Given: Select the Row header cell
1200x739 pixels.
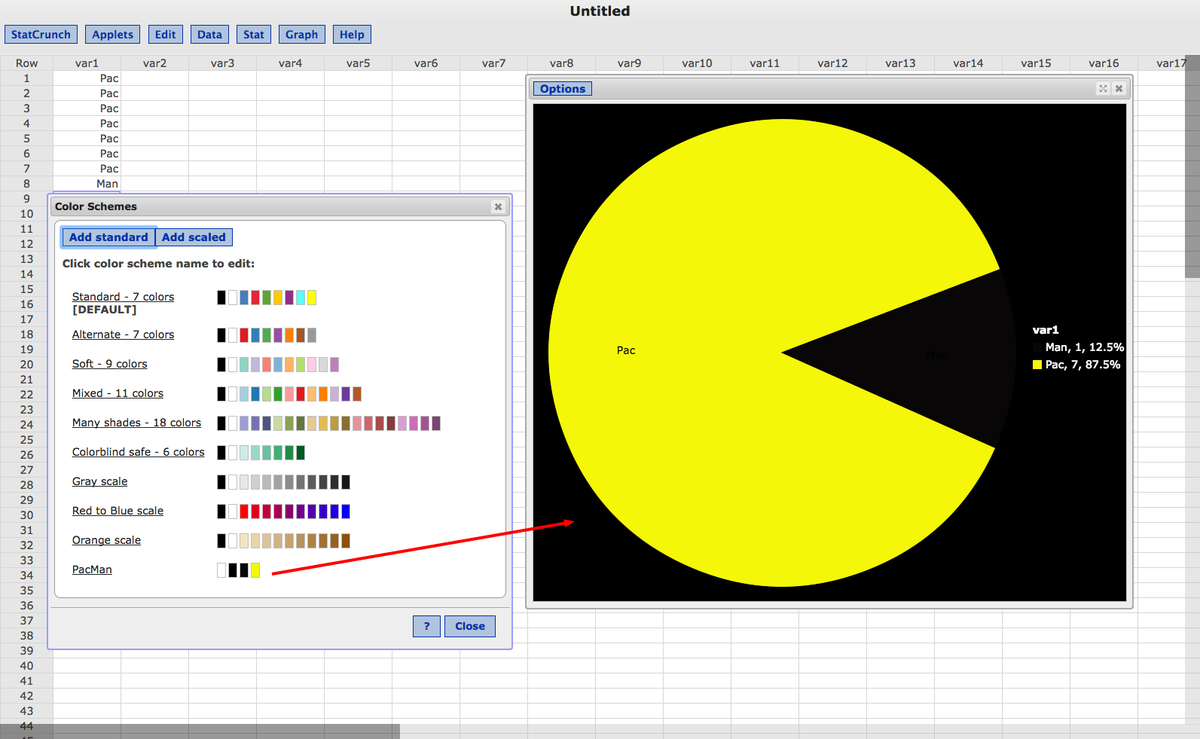Looking at the screenshot, I should (x=26, y=63).
